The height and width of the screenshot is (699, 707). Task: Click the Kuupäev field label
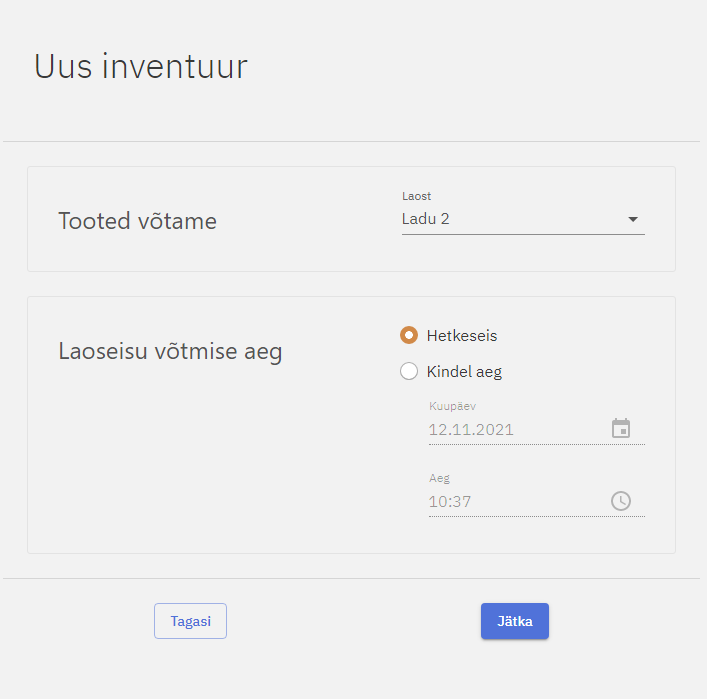click(x=452, y=406)
